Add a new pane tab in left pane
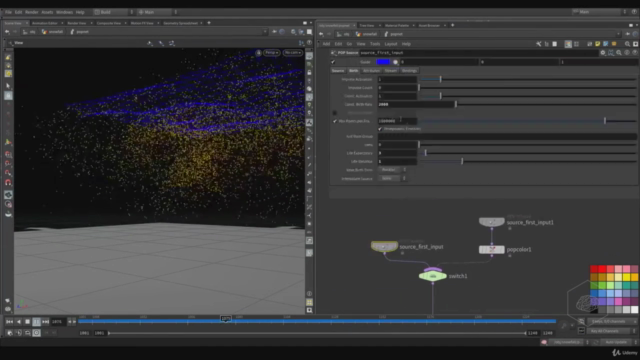Image resolution: width=640 pixels, height=360 pixels. tap(209, 23)
